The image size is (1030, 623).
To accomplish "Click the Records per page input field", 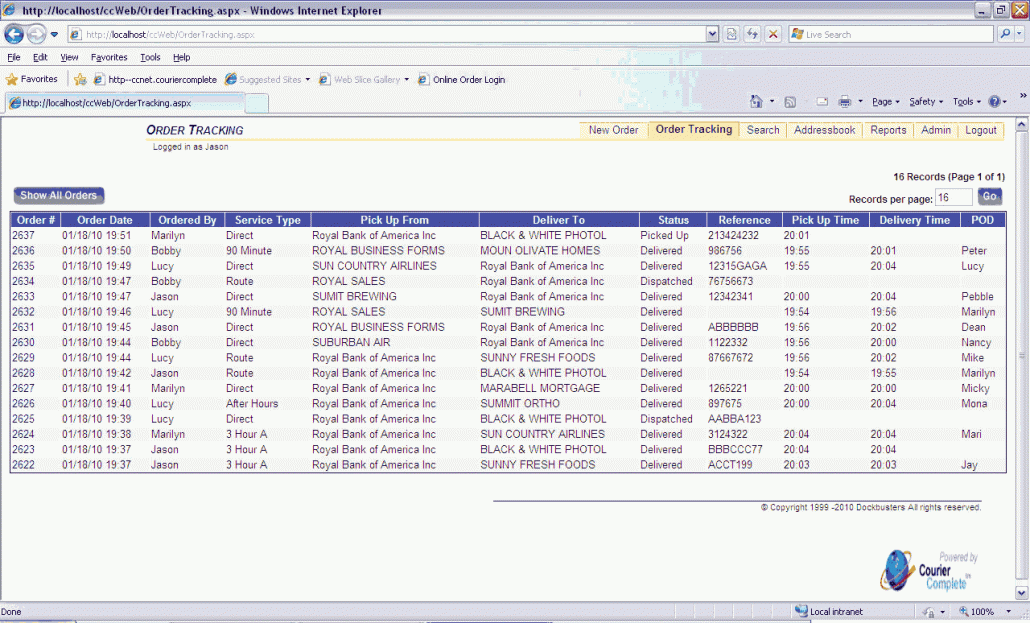I will (953, 198).
